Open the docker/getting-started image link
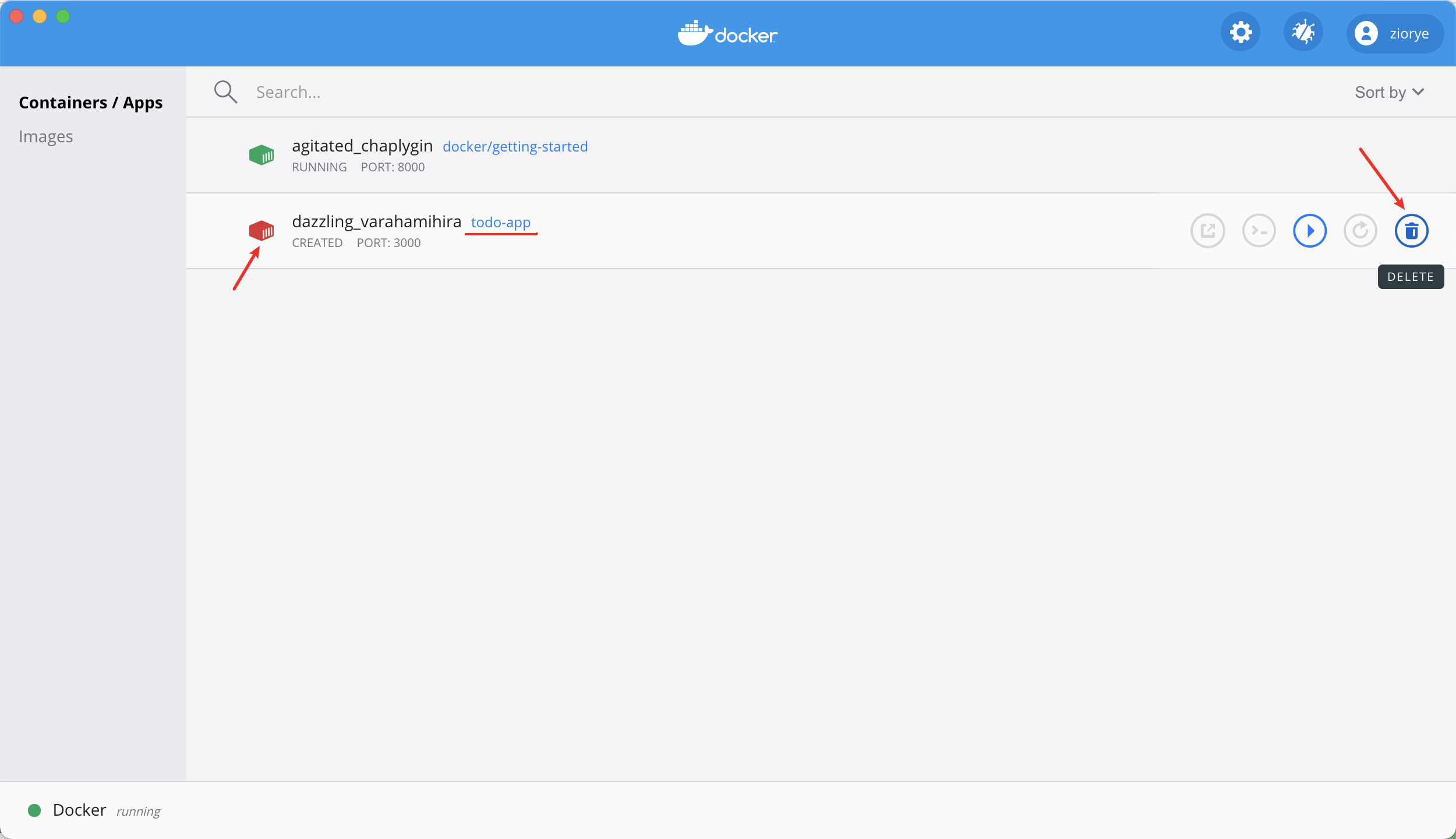This screenshot has width=1456, height=839. (515, 147)
